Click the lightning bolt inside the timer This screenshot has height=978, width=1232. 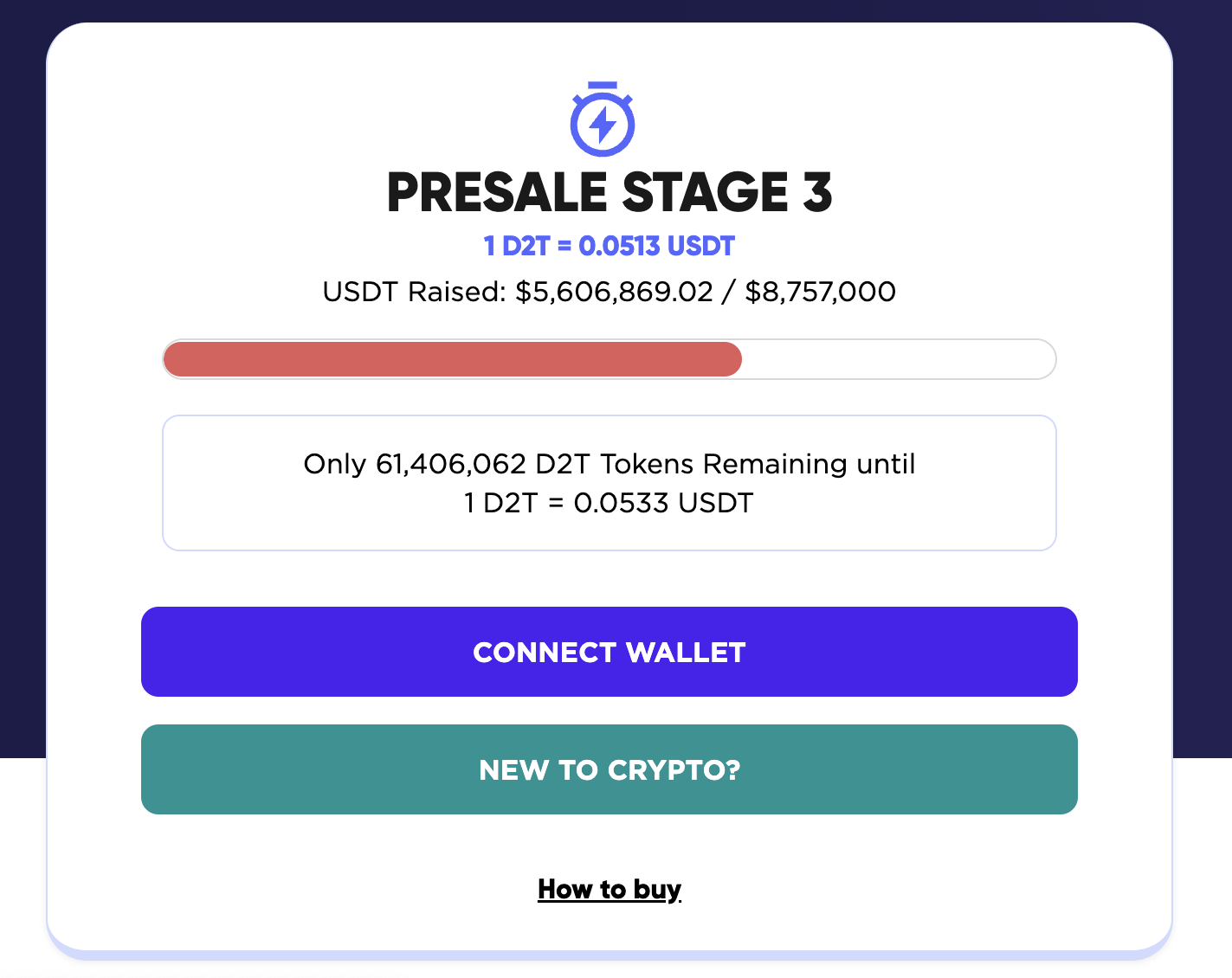pos(603,125)
